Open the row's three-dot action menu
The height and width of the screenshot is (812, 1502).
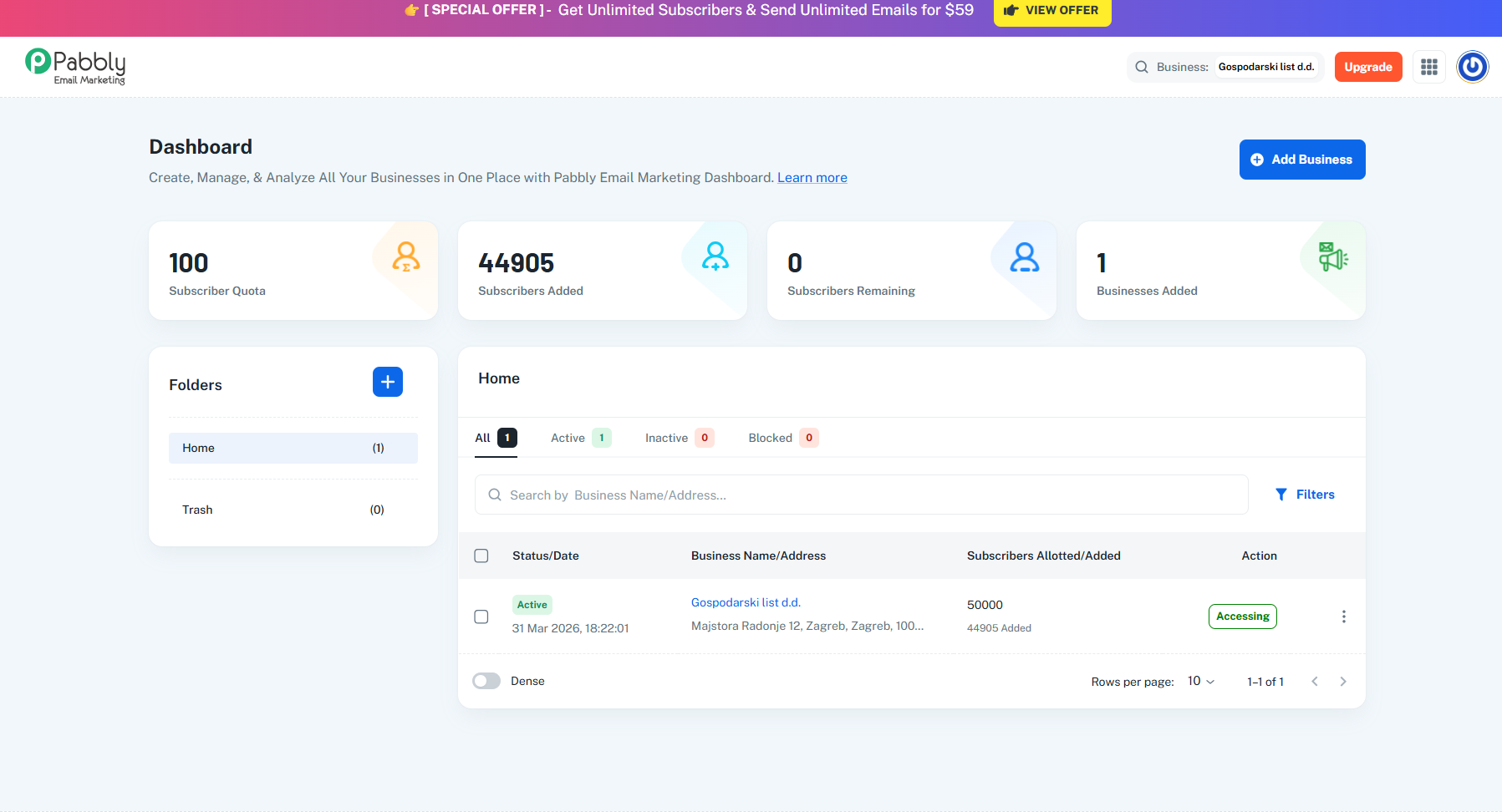[x=1344, y=617]
